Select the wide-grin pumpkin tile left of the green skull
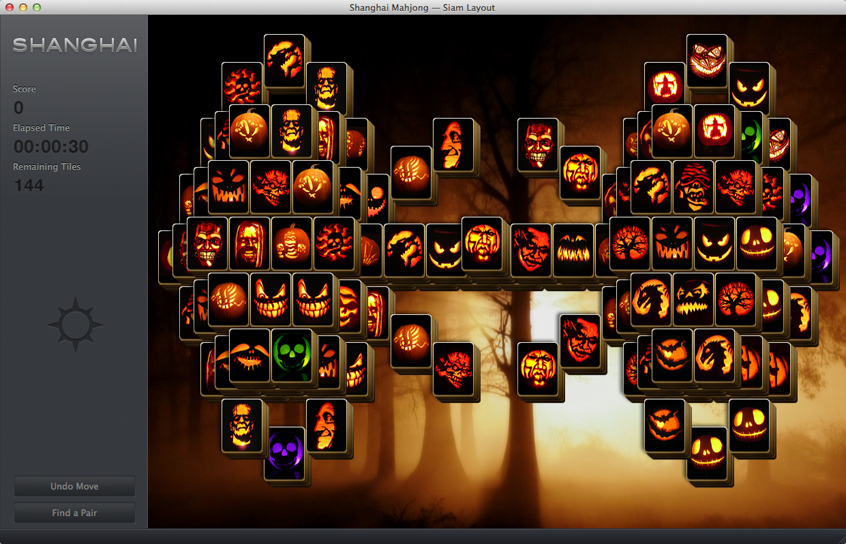Viewport: 846px width, 544px height. click(250, 356)
